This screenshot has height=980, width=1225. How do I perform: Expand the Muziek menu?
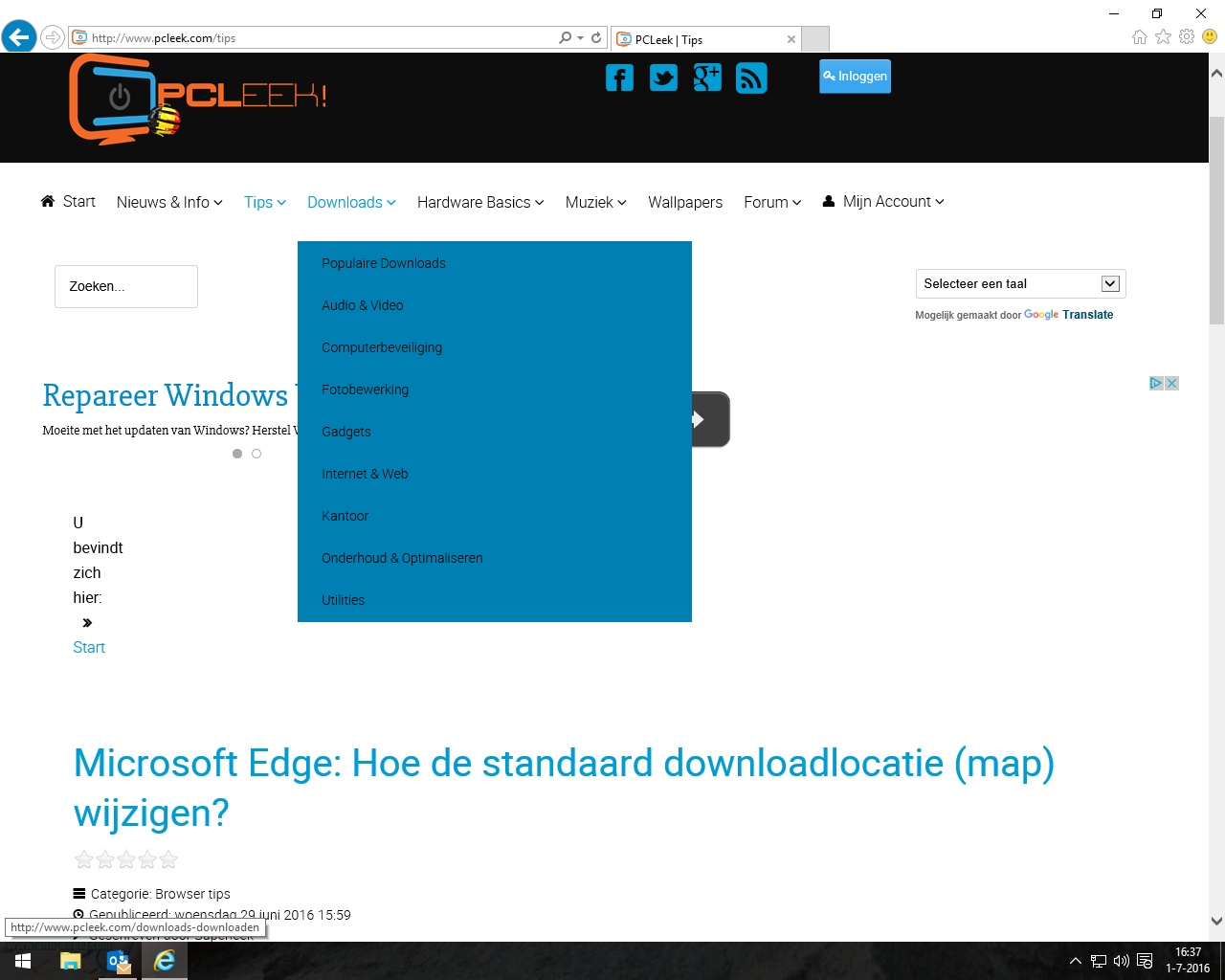[596, 202]
